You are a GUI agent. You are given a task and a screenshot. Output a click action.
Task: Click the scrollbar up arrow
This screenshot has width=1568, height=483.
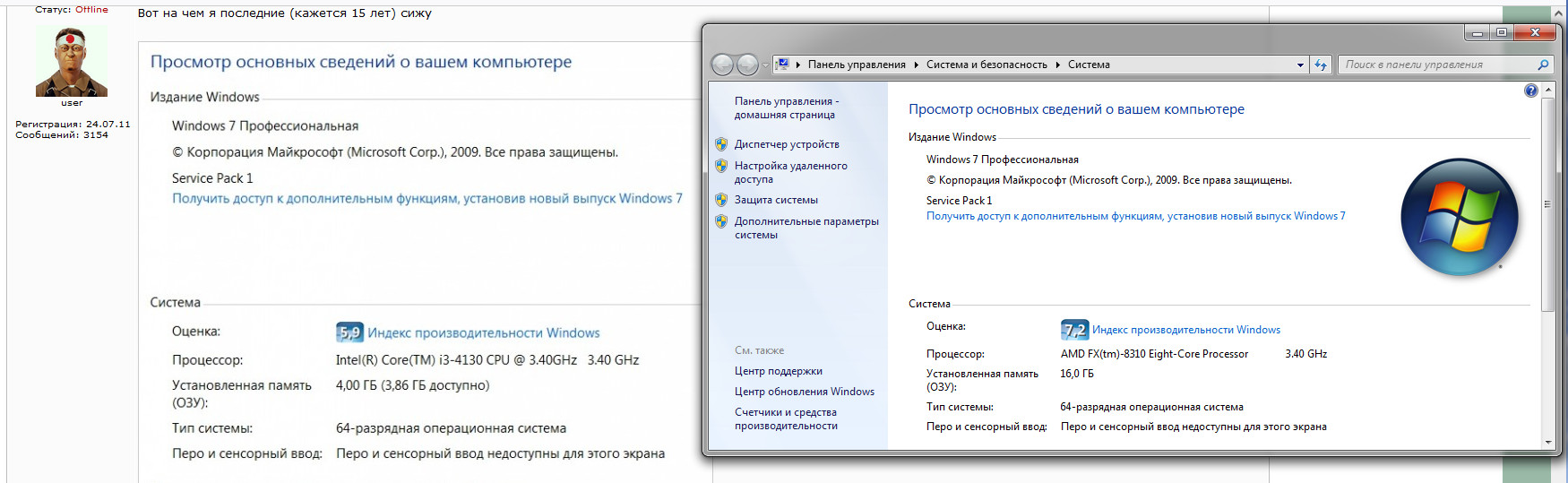point(1547,91)
